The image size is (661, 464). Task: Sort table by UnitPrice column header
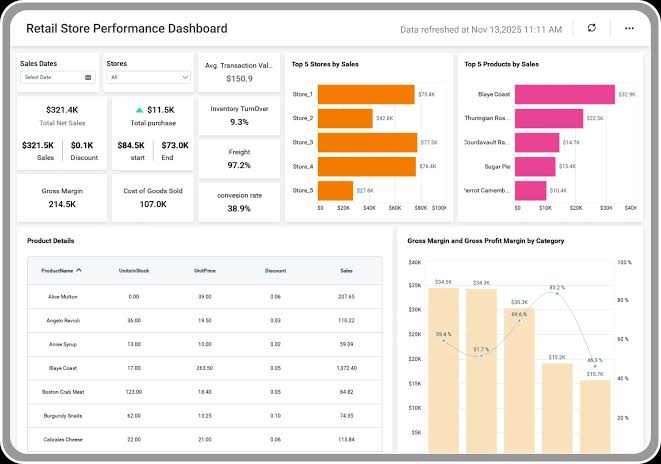click(x=205, y=271)
